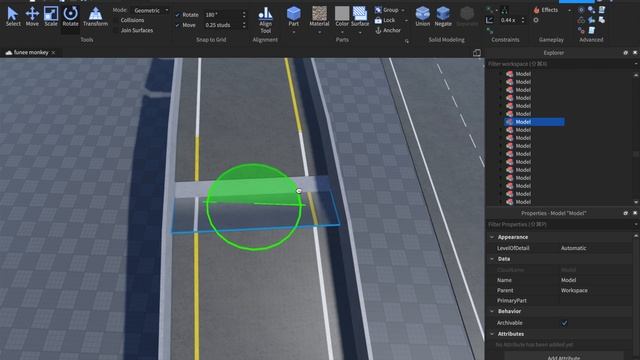The width and height of the screenshot is (640, 360).
Task: Collapse the Behavior section
Action: 492,311
